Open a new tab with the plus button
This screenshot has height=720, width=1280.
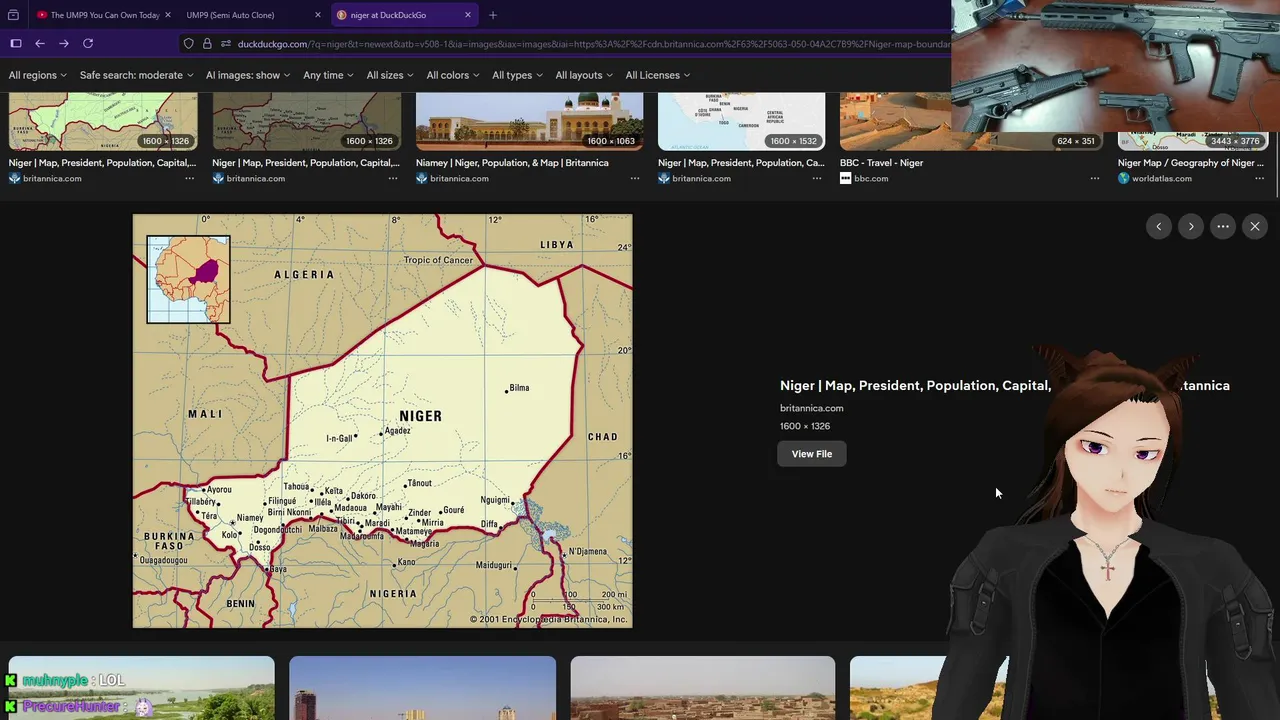click(493, 15)
